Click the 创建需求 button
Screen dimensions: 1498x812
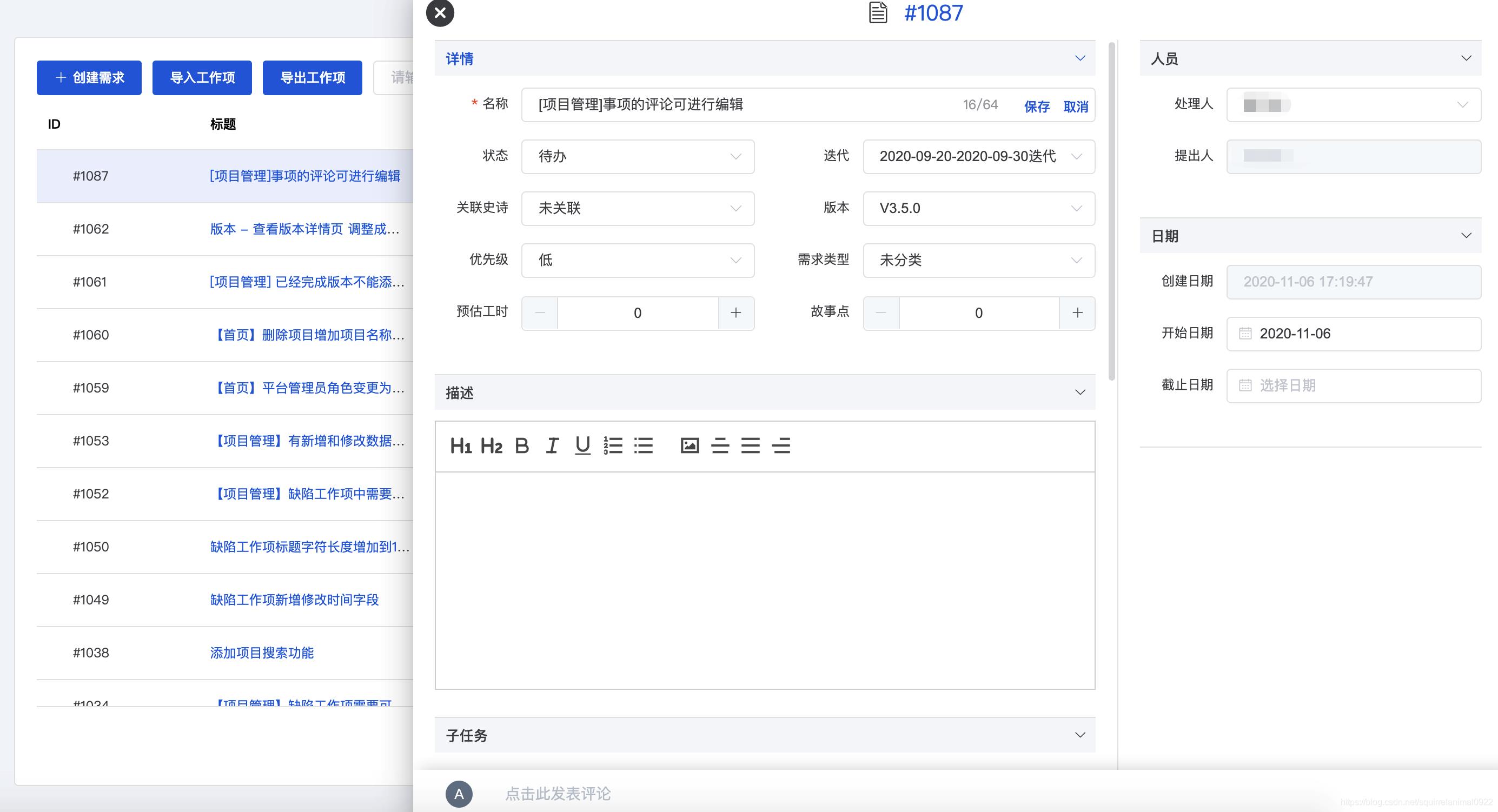(89, 77)
